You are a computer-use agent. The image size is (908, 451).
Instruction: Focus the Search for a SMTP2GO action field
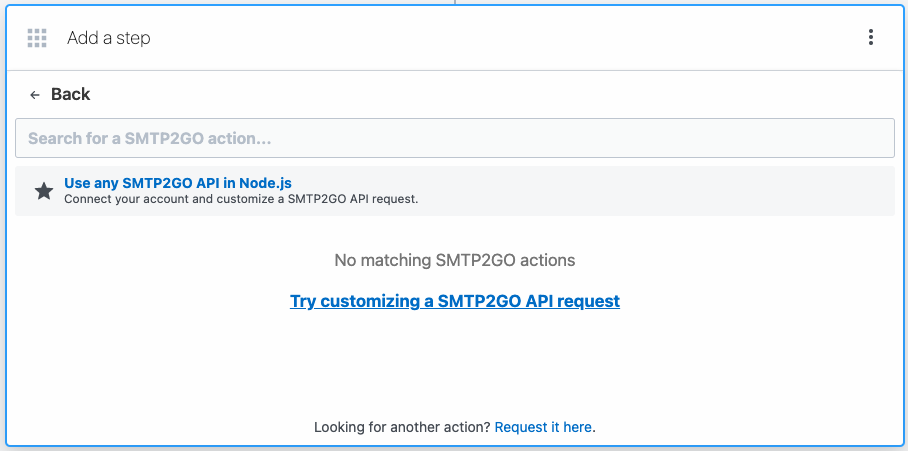[455, 138]
